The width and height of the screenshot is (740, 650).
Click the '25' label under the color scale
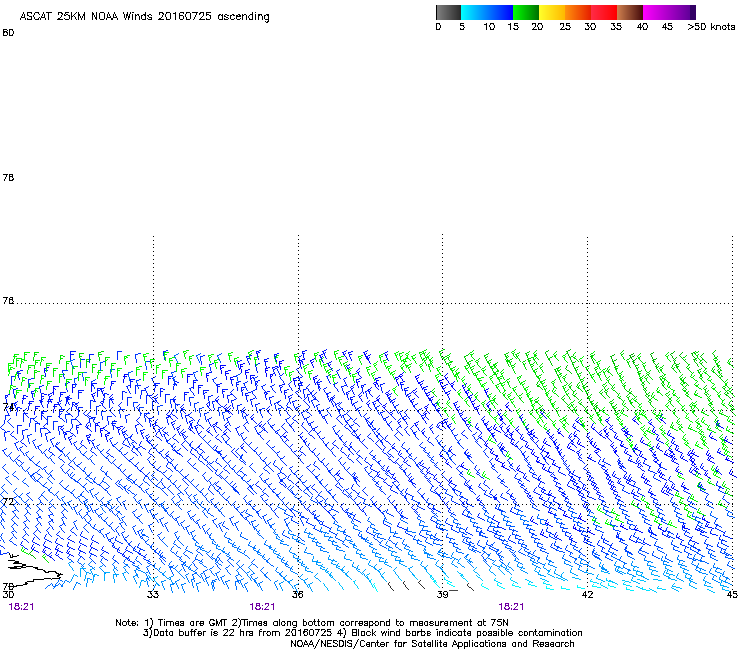(565, 27)
